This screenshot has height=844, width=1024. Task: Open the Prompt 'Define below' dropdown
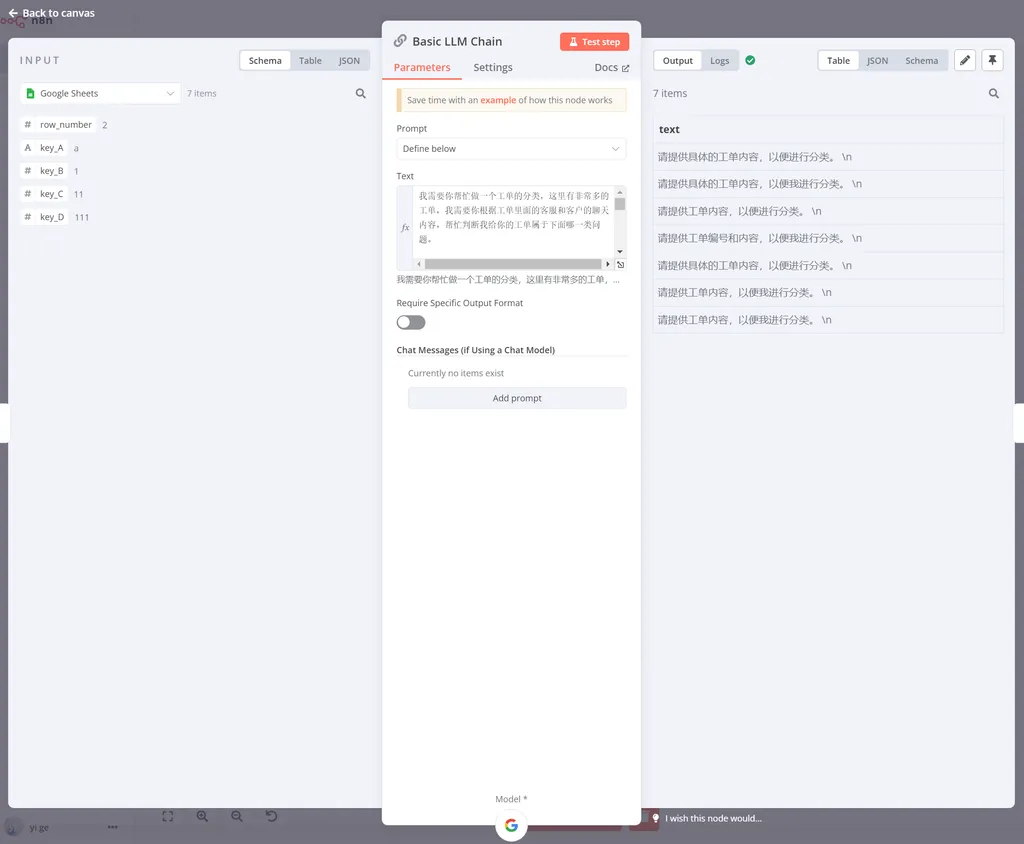(x=511, y=149)
